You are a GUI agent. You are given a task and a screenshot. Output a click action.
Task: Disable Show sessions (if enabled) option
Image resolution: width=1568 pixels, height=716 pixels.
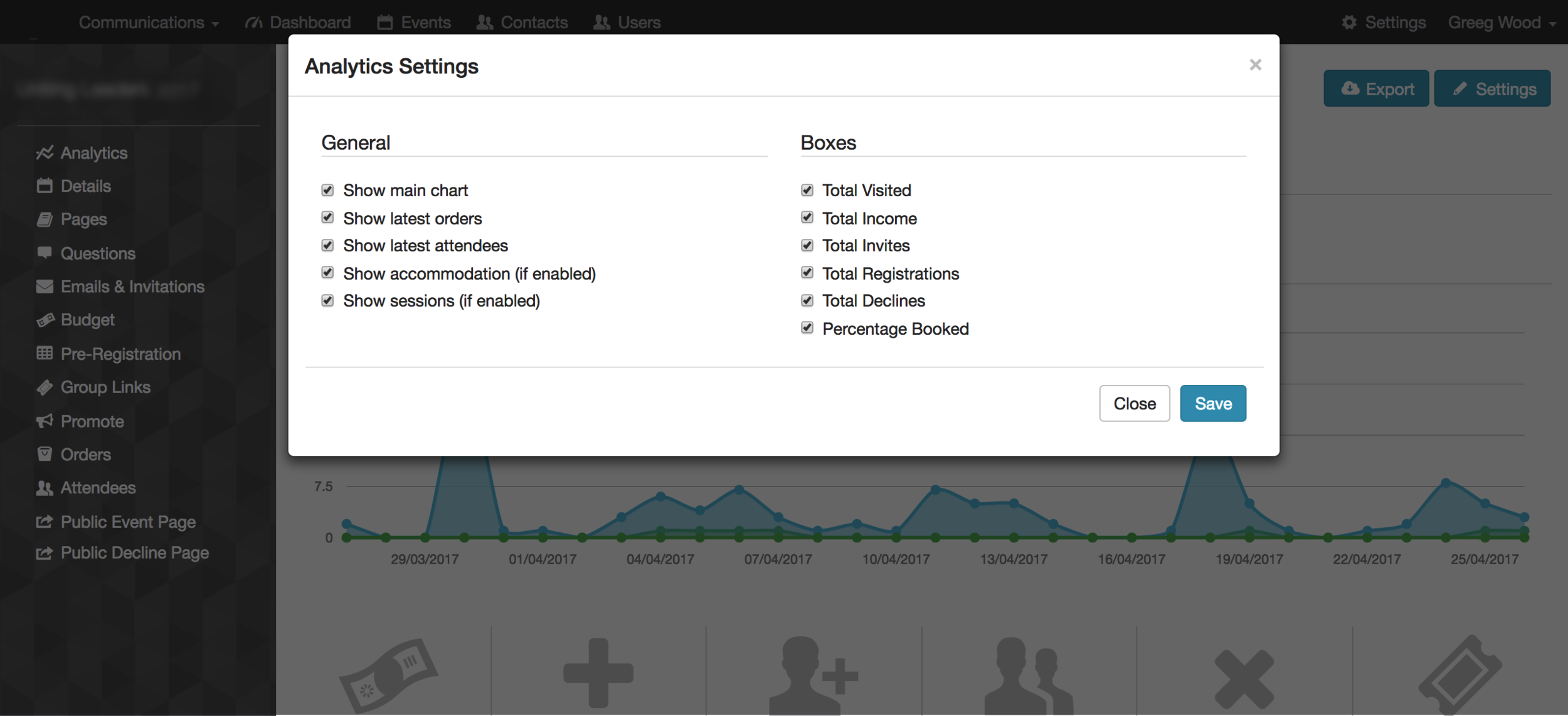[x=327, y=300]
